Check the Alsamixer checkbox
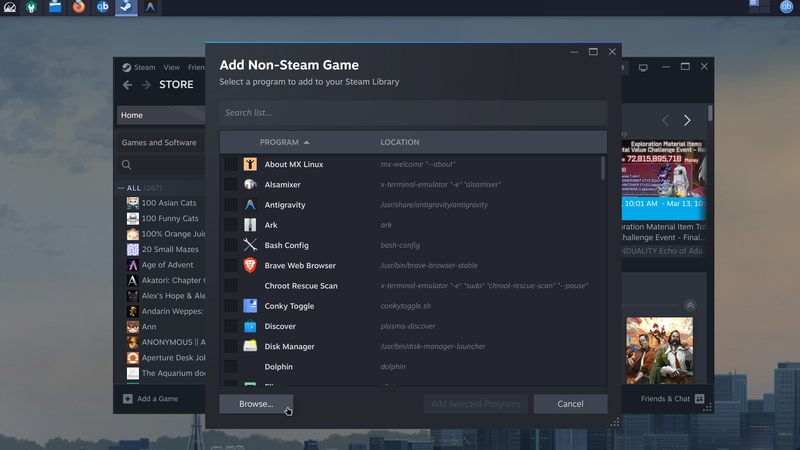 231,184
